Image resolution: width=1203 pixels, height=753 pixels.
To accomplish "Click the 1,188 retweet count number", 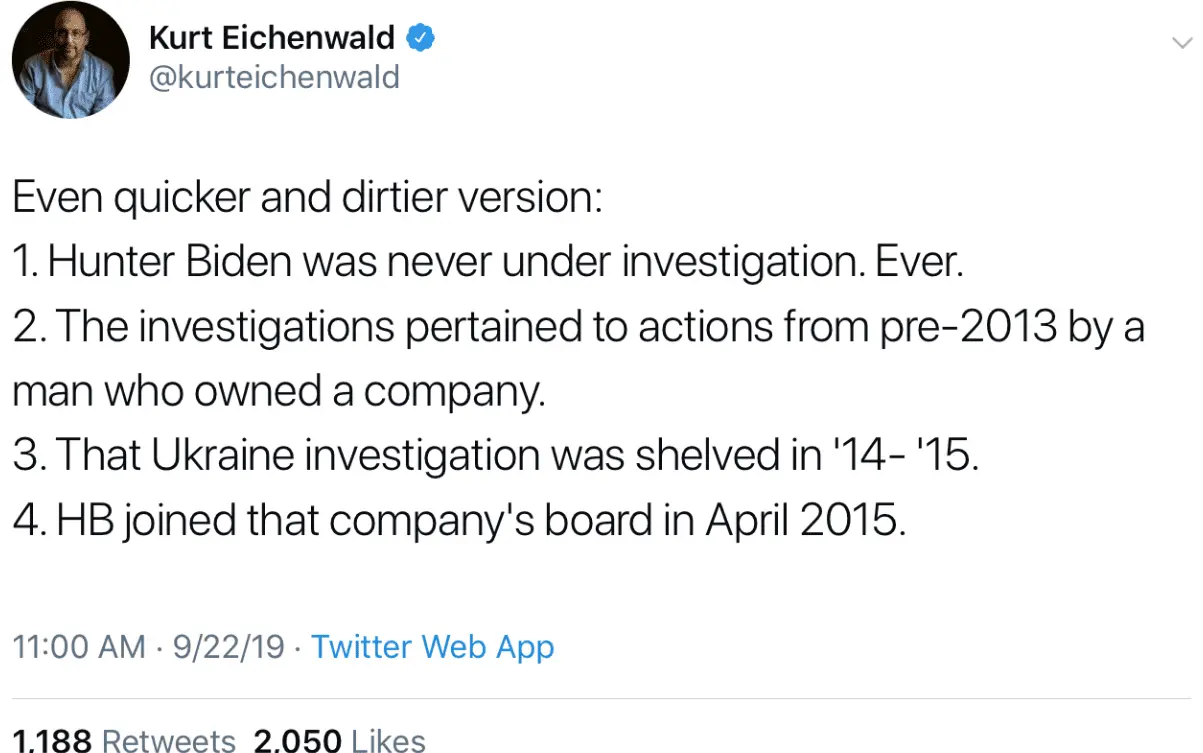I will tap(51, 741).
